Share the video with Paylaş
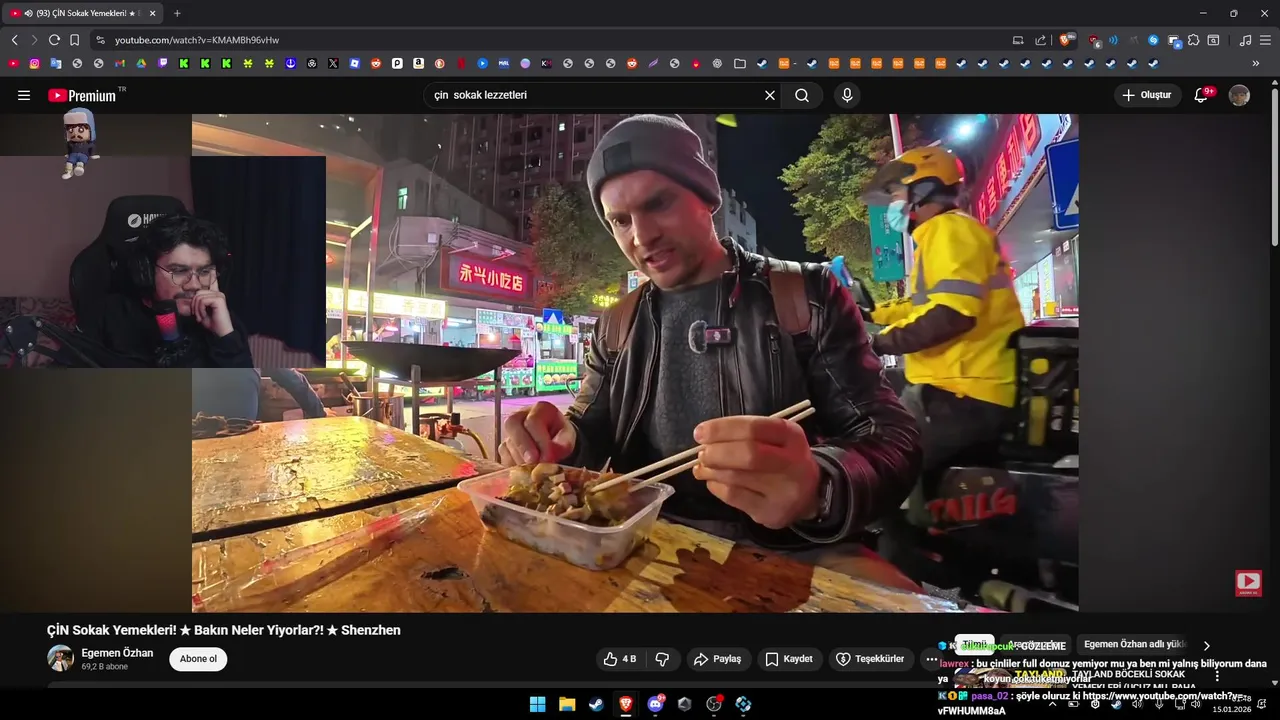 (x=718, y=659)
